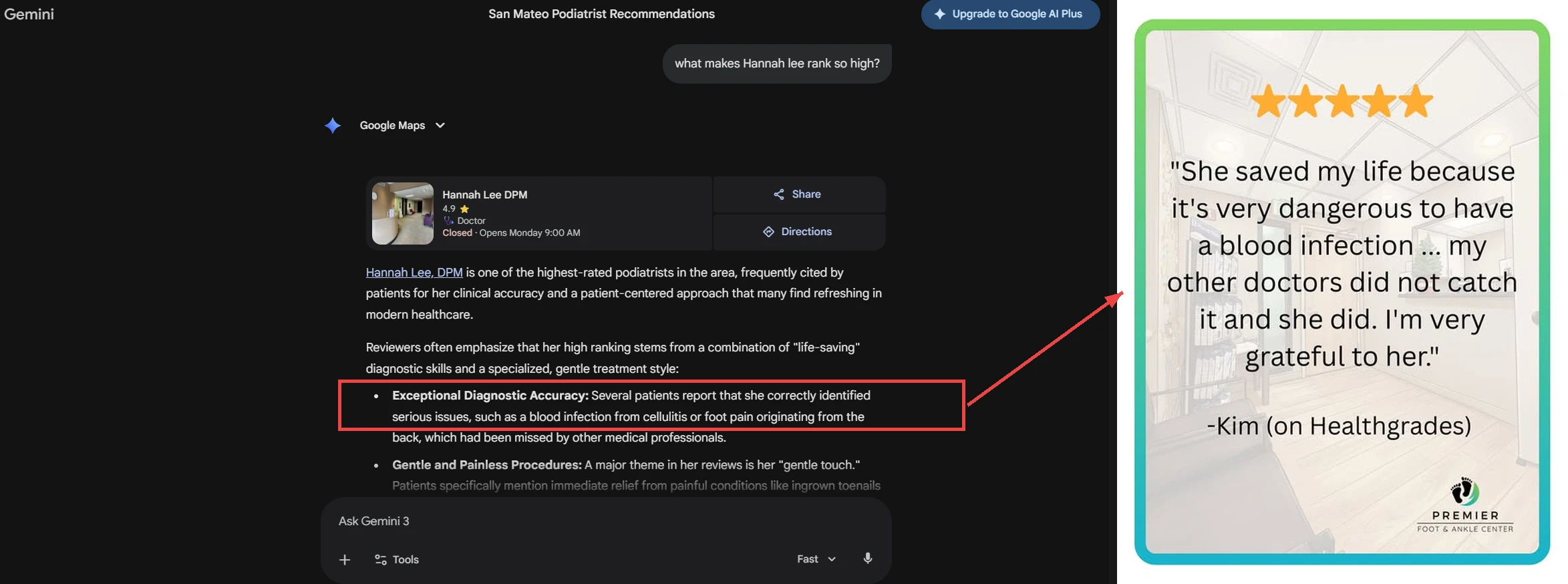Image resolution: width=1568 pixels, height=584 pixels.
Task: Open the Tools menu in the prompt bar
Action: tap(397, 560)
